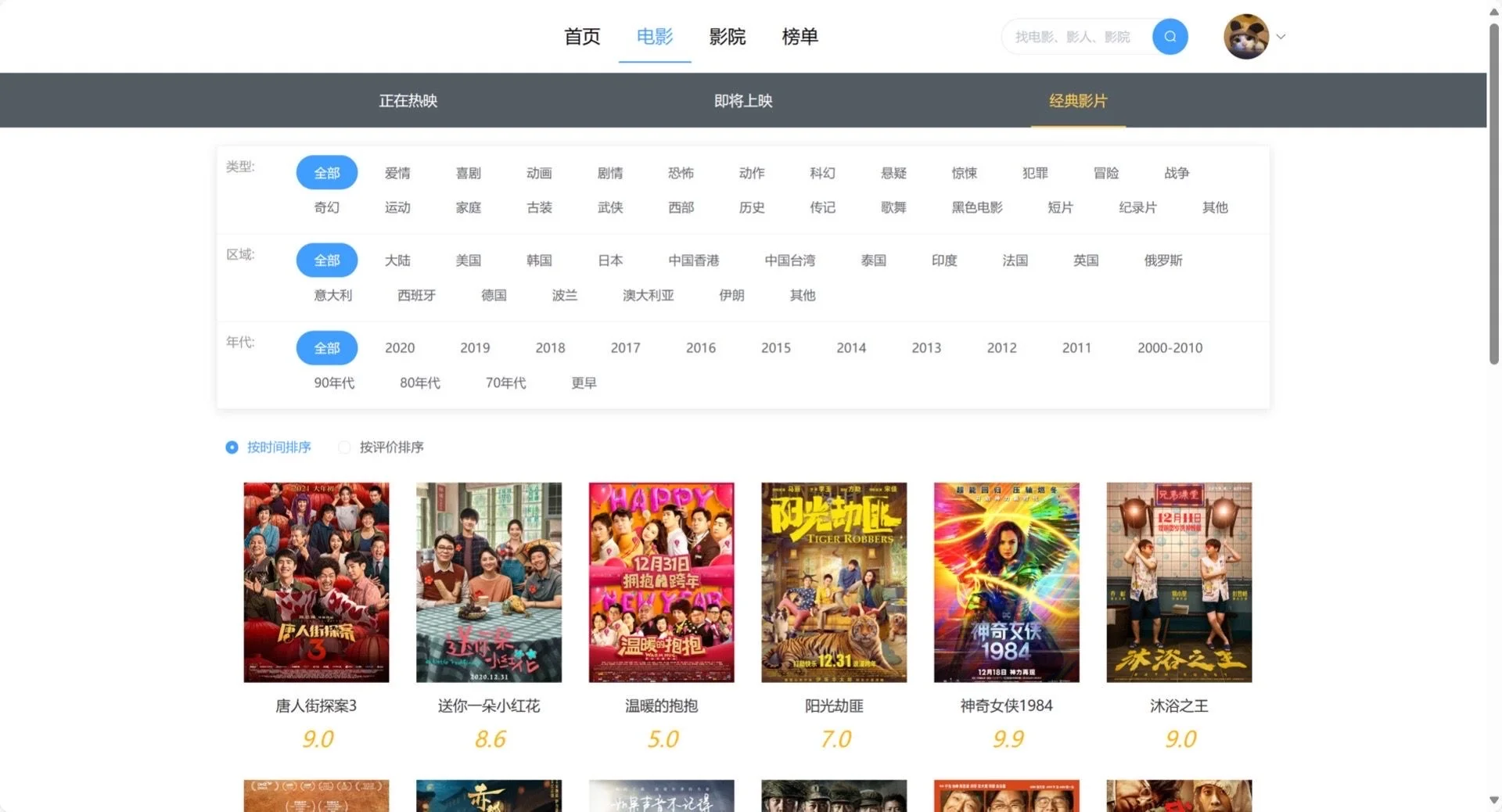
Task: Go to 首页 in top navigation
Action: pyautogui.click(x=582, y=37)
